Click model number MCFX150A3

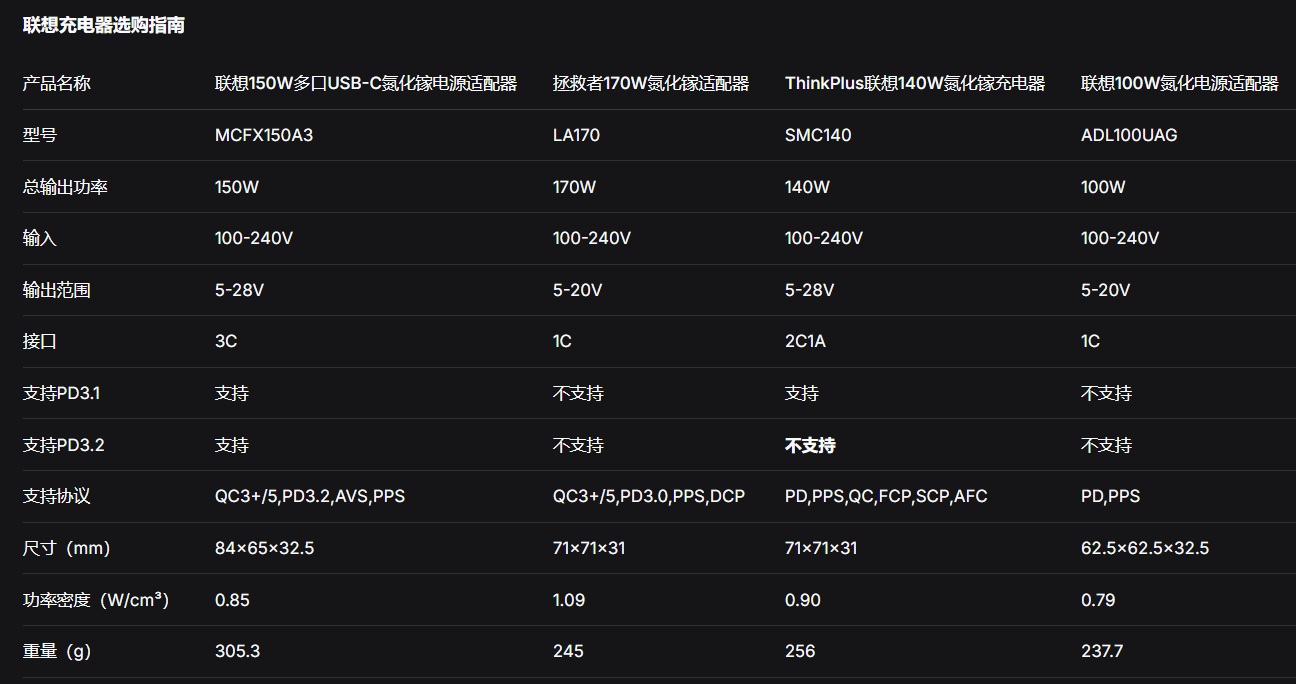pos(264,135)
